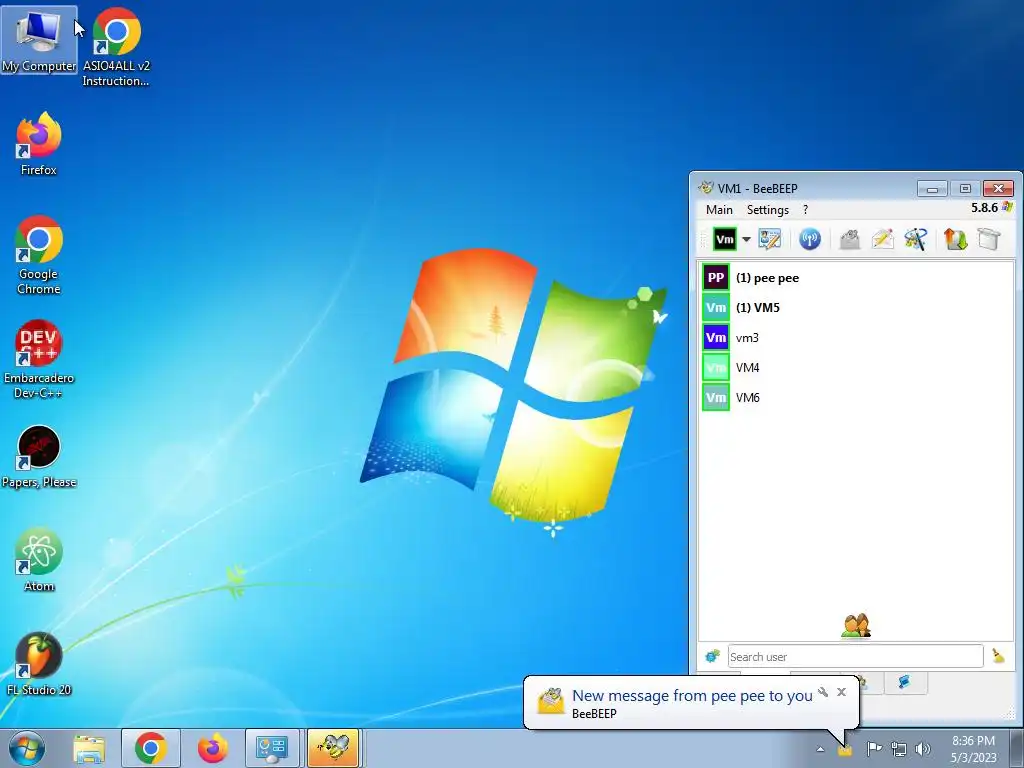Click the PP avatar of pee pee
The height and width of the screenshot is (768, 1024).
(x=716, y=278)
